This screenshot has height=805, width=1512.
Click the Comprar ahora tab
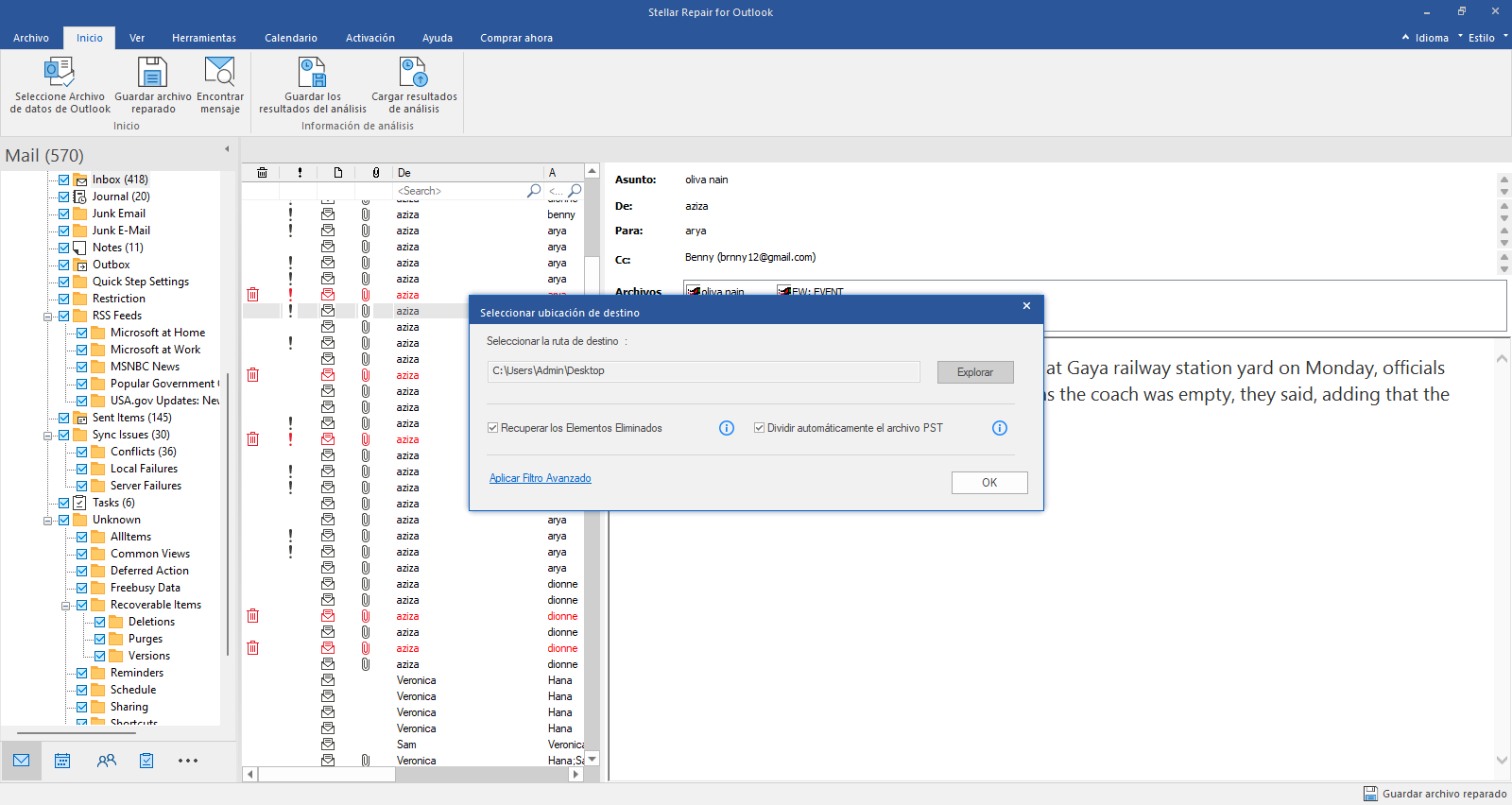pyautogui.click(x=516, y=38)
